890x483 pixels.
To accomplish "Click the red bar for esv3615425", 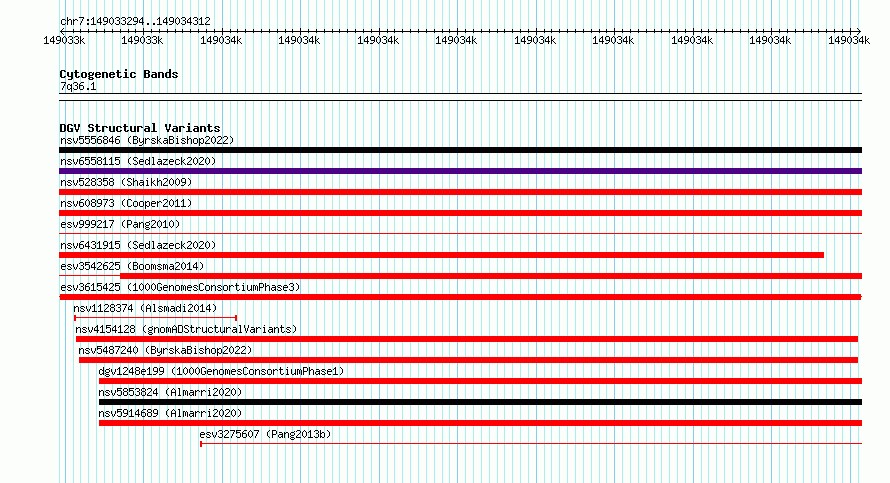I will [460, 297].
